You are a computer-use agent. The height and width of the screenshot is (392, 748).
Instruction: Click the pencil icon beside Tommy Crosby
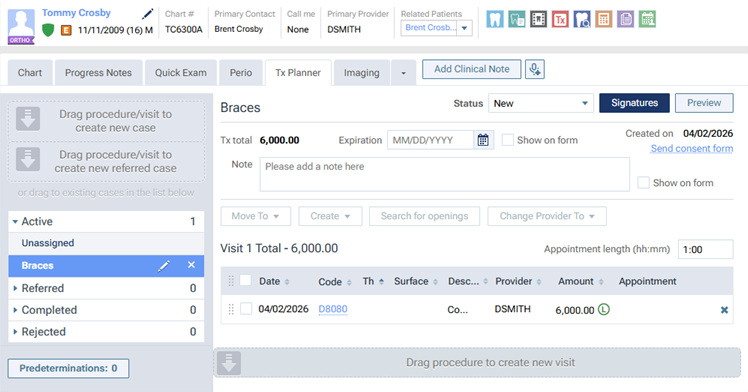click(x=148, y=14)
